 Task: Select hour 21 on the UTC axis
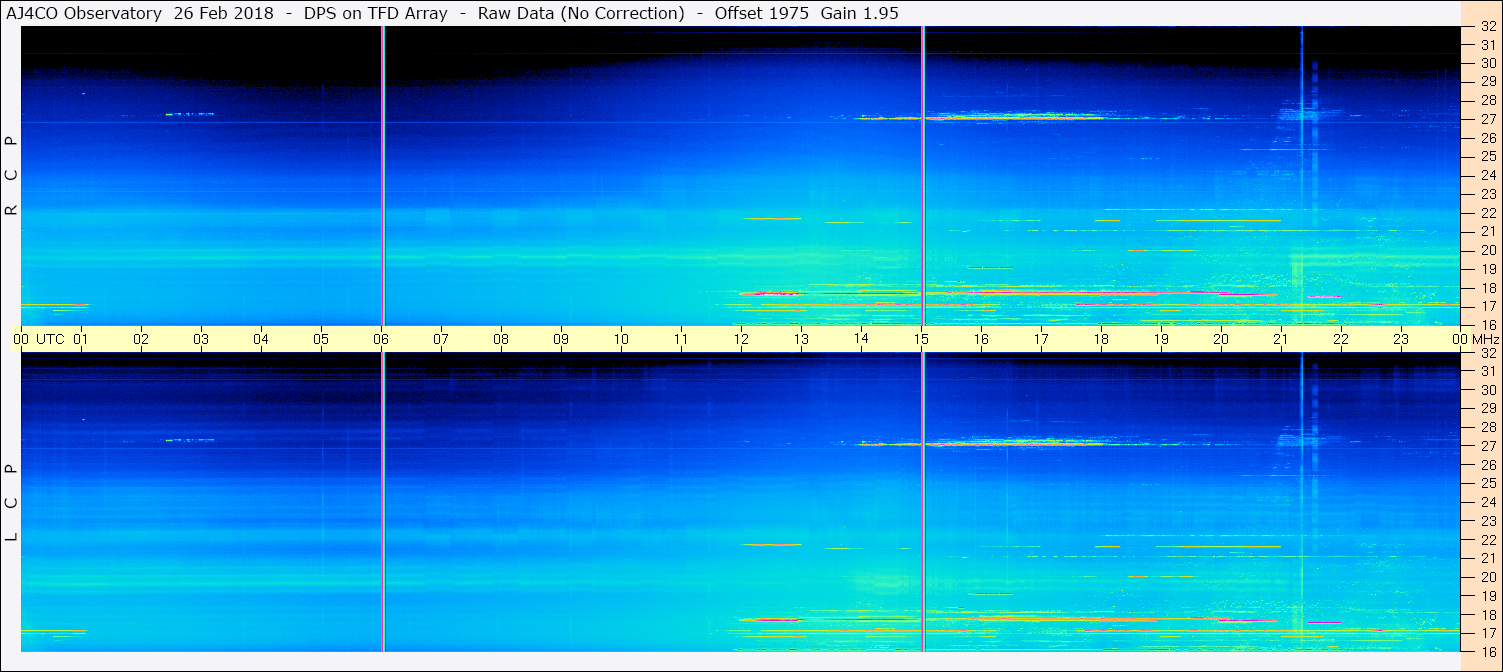pos(1281,339)
